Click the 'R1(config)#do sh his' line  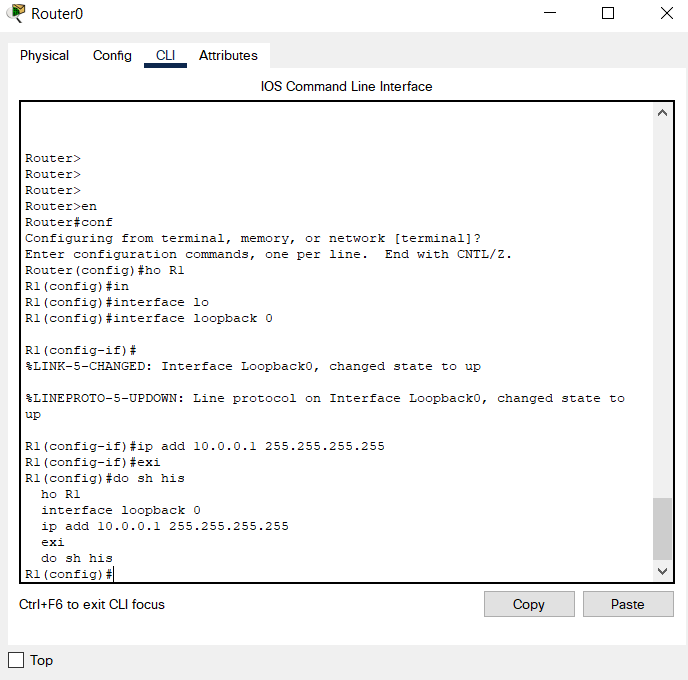click(104, 478)
